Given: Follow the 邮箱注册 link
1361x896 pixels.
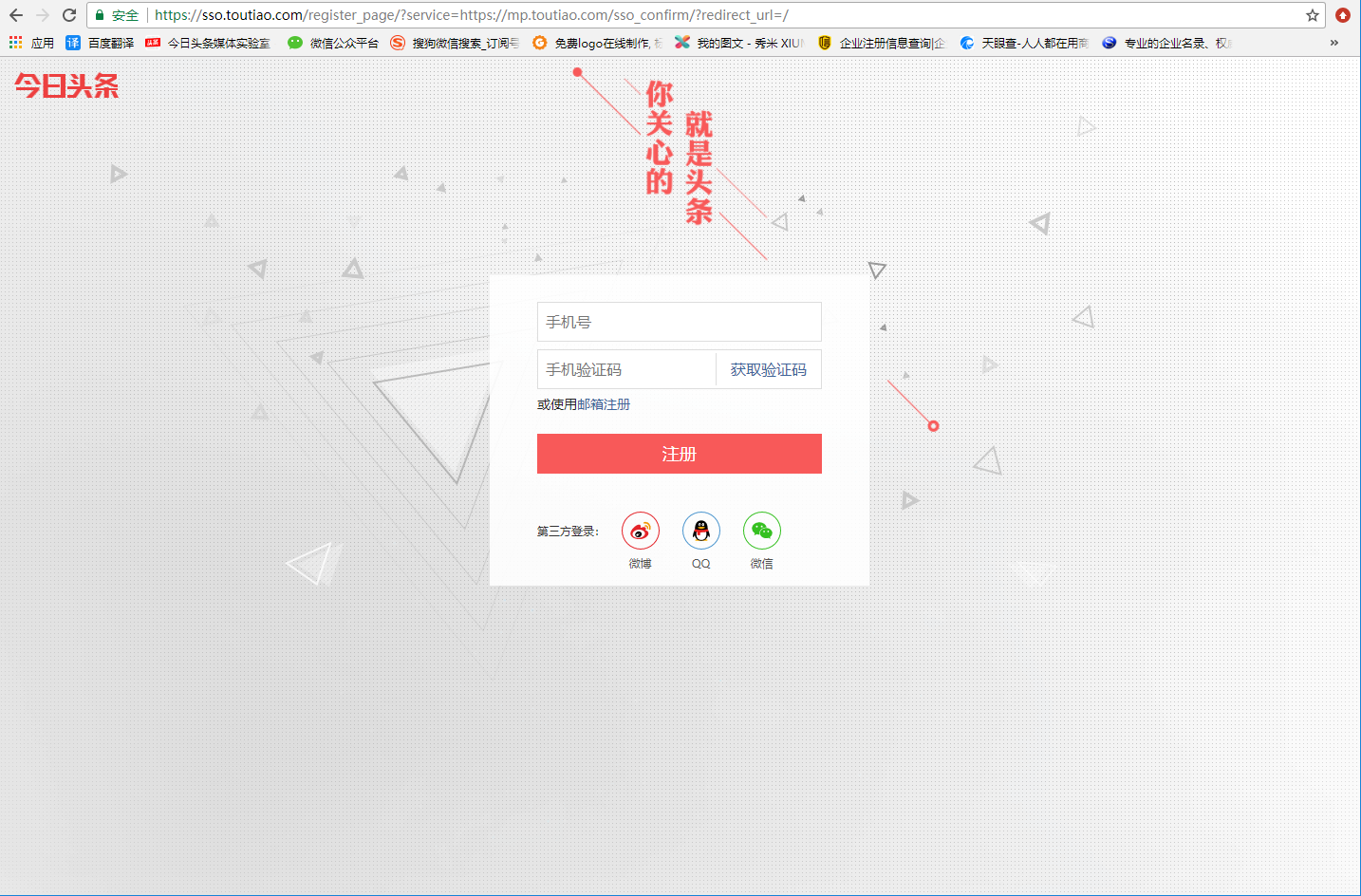Looking at the screenshot, I should click(604, 404).
